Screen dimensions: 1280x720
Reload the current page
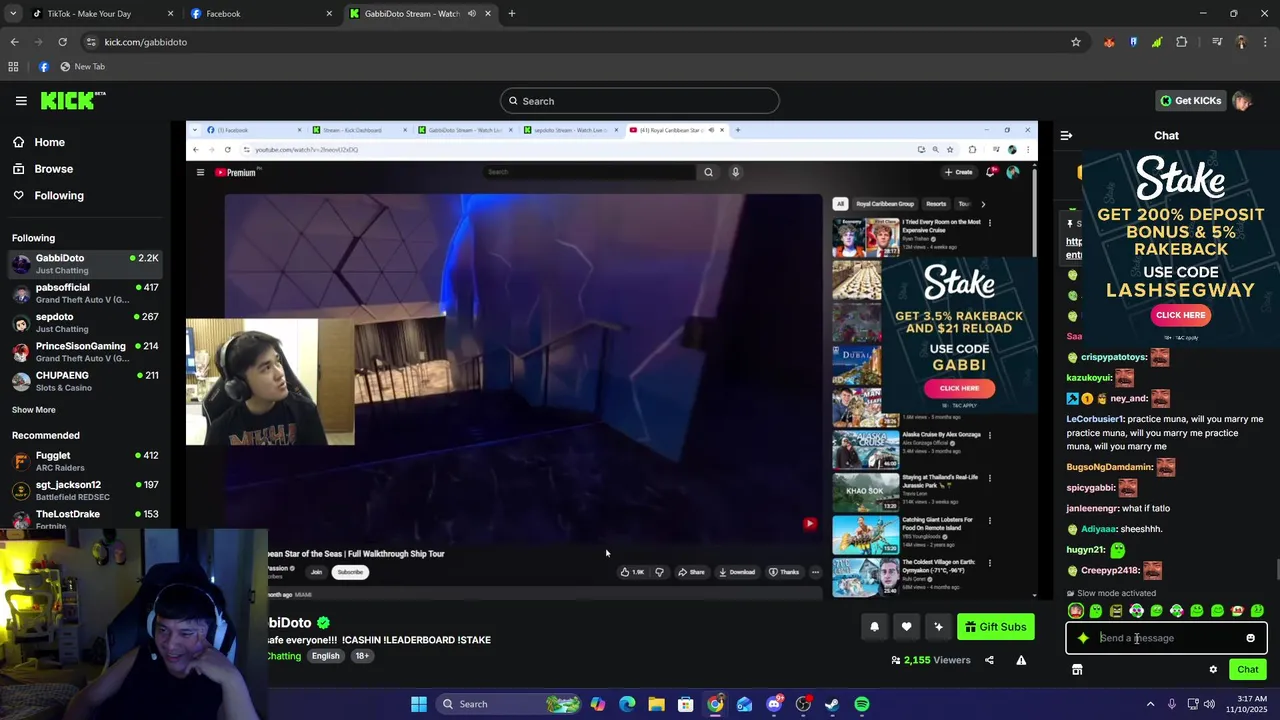[62, 42]
